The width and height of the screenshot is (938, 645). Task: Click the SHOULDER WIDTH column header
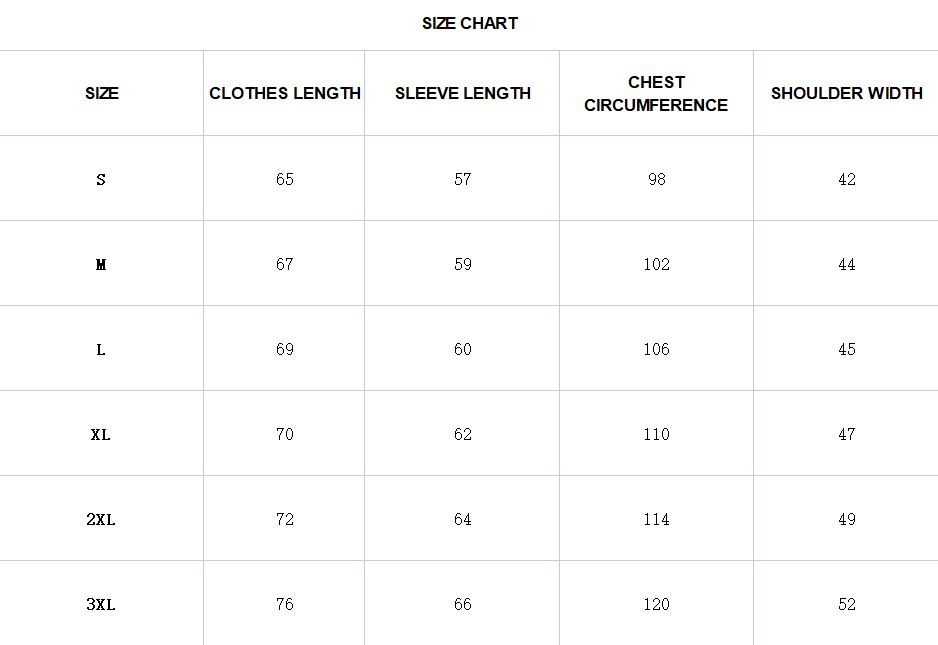click(x=847, y=93)
